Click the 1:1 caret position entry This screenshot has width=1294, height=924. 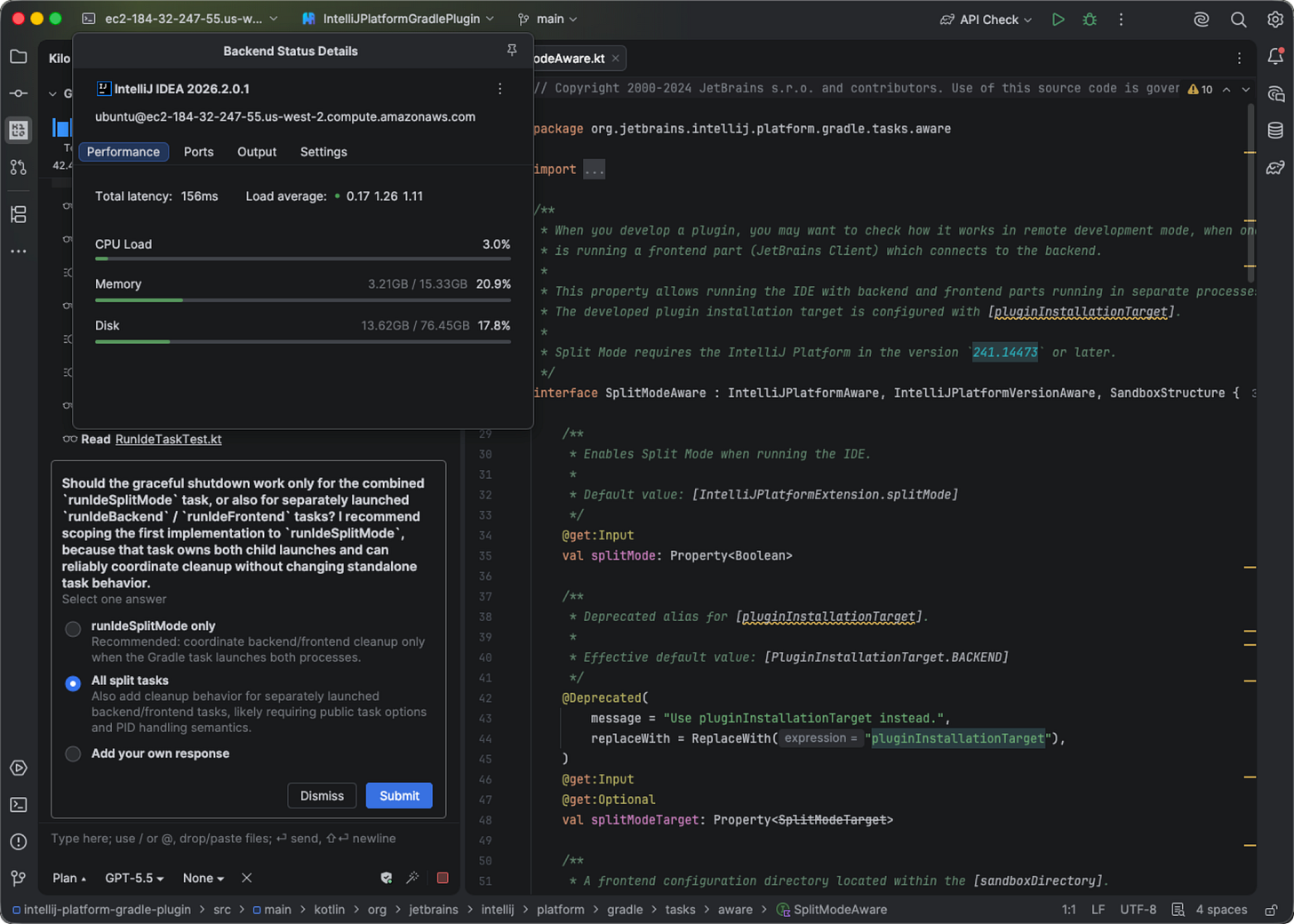click(1069, 910)
